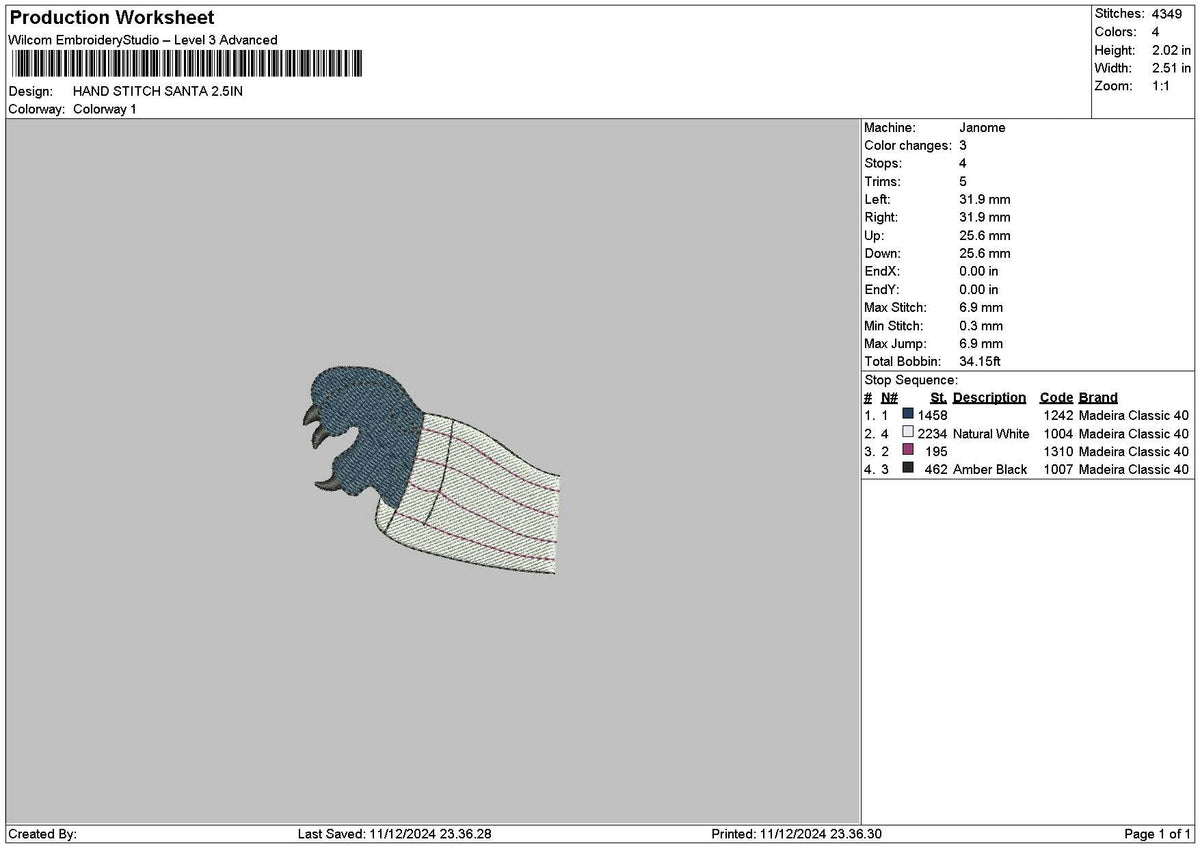Click the 'Created By:' footer label
The height and width of the screenshot is (848, 1200).
click(x=43, y=834)
